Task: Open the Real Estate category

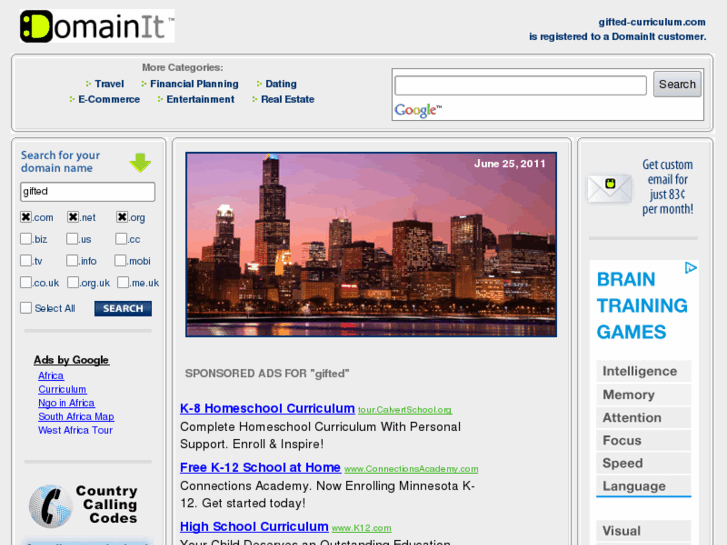Action: (x=287, y=99)
